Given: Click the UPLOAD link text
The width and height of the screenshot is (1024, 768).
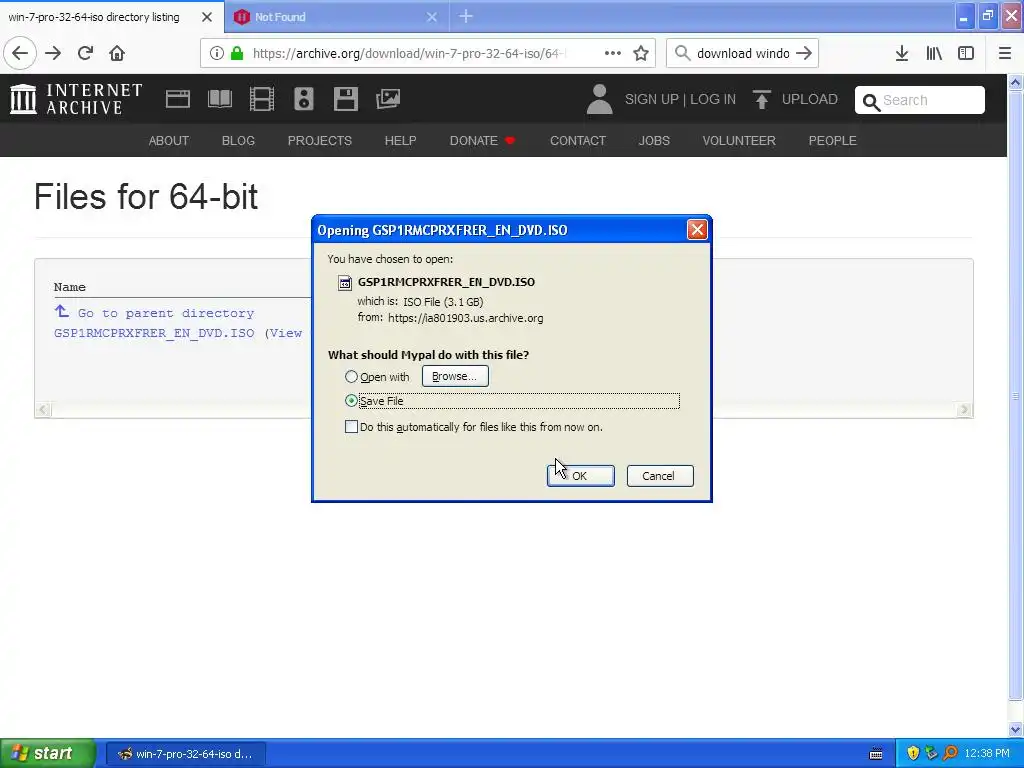Looking at the screenshot, I should point(810,99).
